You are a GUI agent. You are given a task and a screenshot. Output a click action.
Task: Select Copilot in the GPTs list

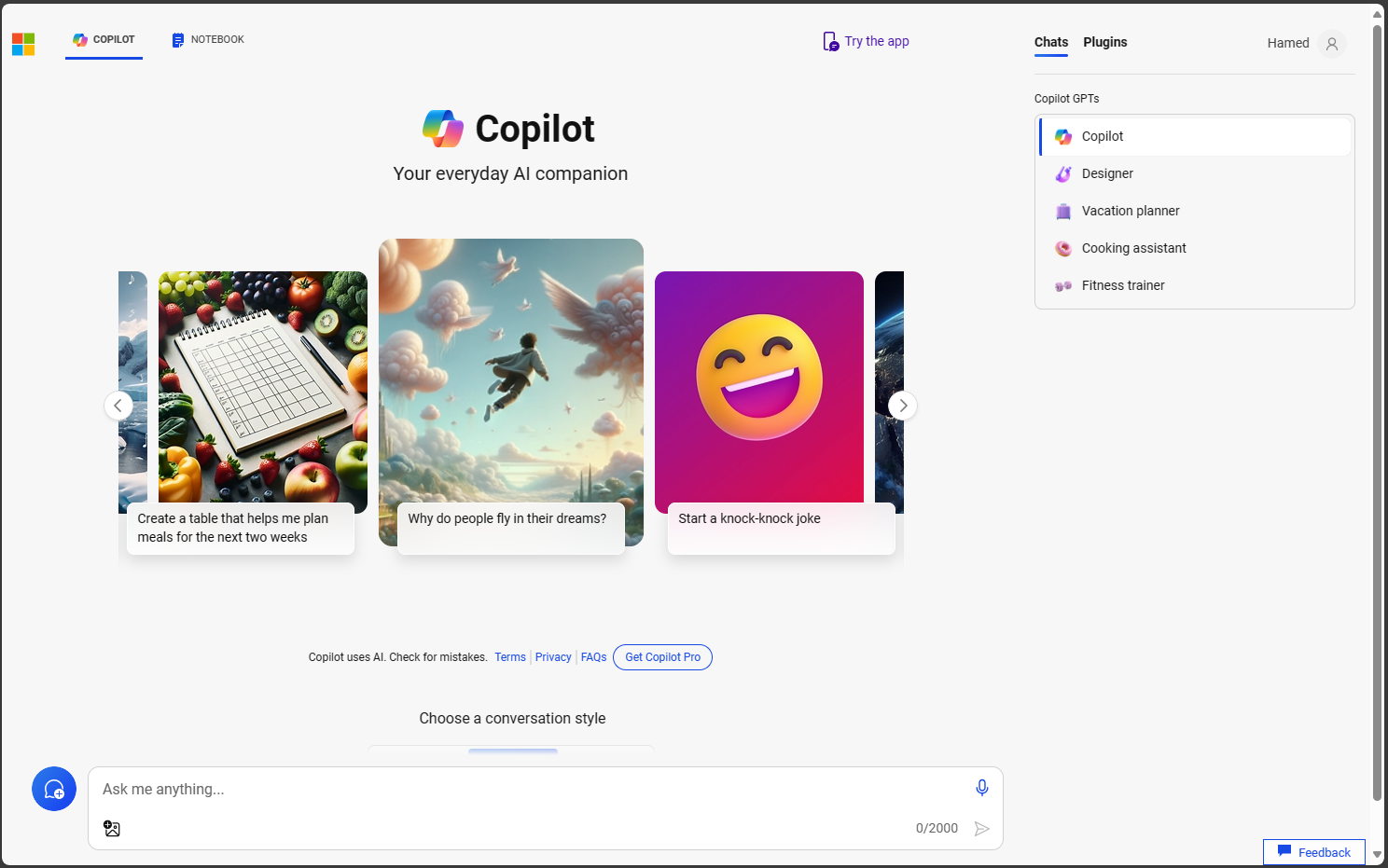point(1195,136)
